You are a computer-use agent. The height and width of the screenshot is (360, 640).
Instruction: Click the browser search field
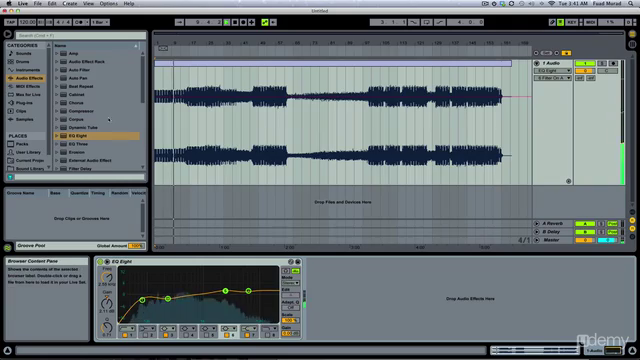80,36
